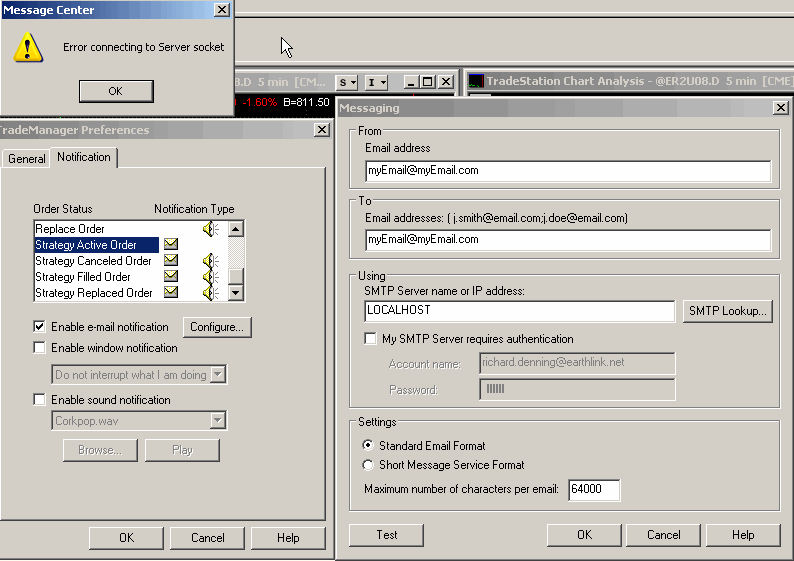Click OK in TradeManager Preferences
Image resolution: width=794 pixels, height=561 pixels.
point(127,538)
